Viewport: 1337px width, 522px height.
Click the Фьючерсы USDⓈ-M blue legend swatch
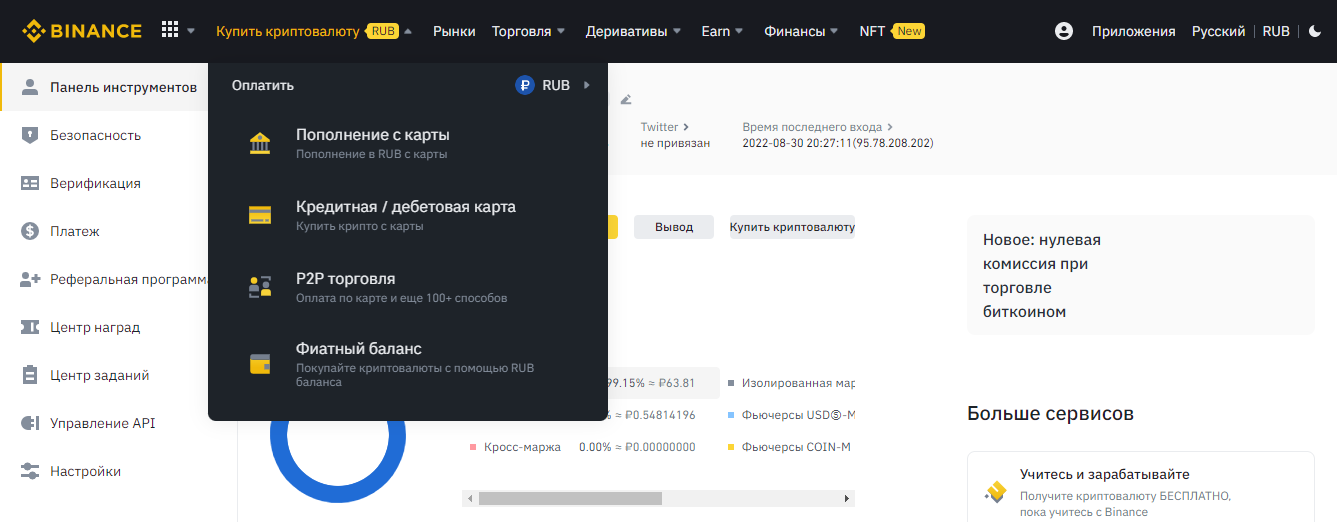click(x=732, y=415)
